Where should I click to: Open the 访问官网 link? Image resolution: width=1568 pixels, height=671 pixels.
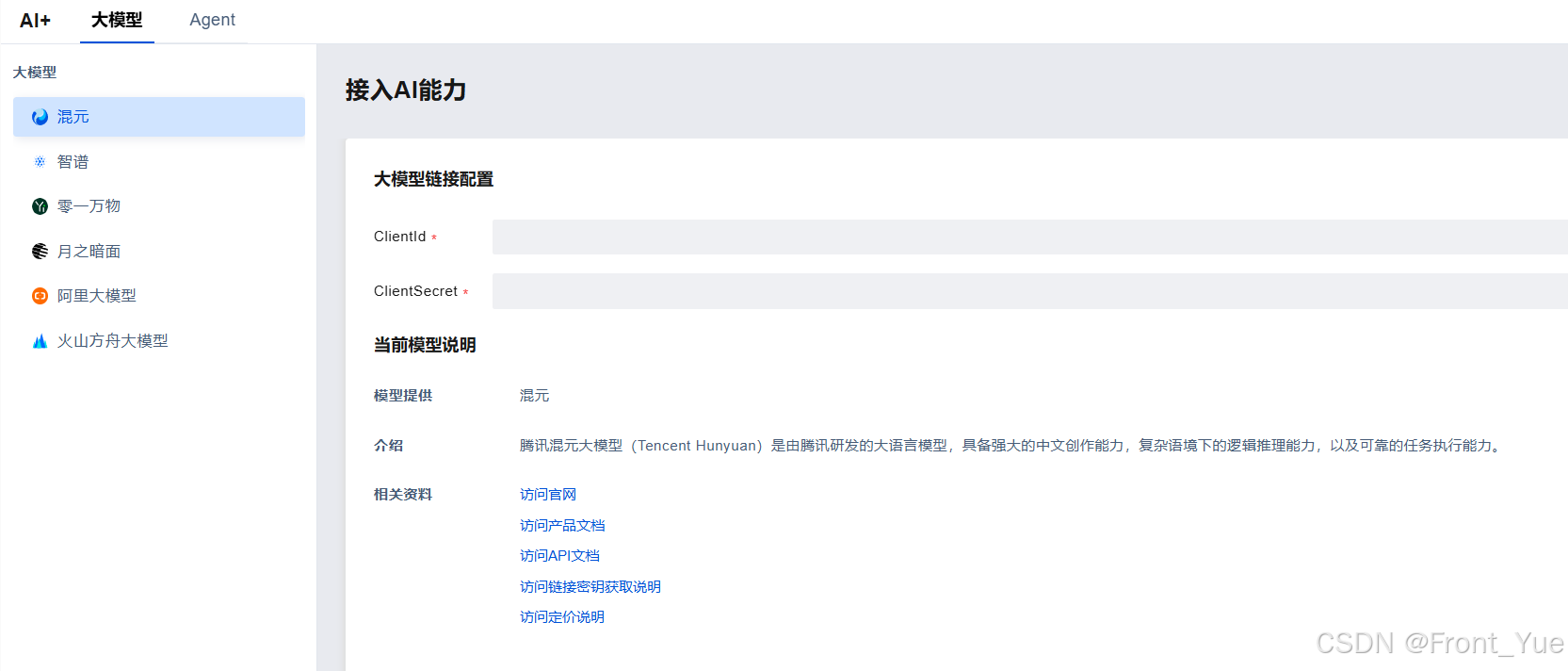[548, 495]
